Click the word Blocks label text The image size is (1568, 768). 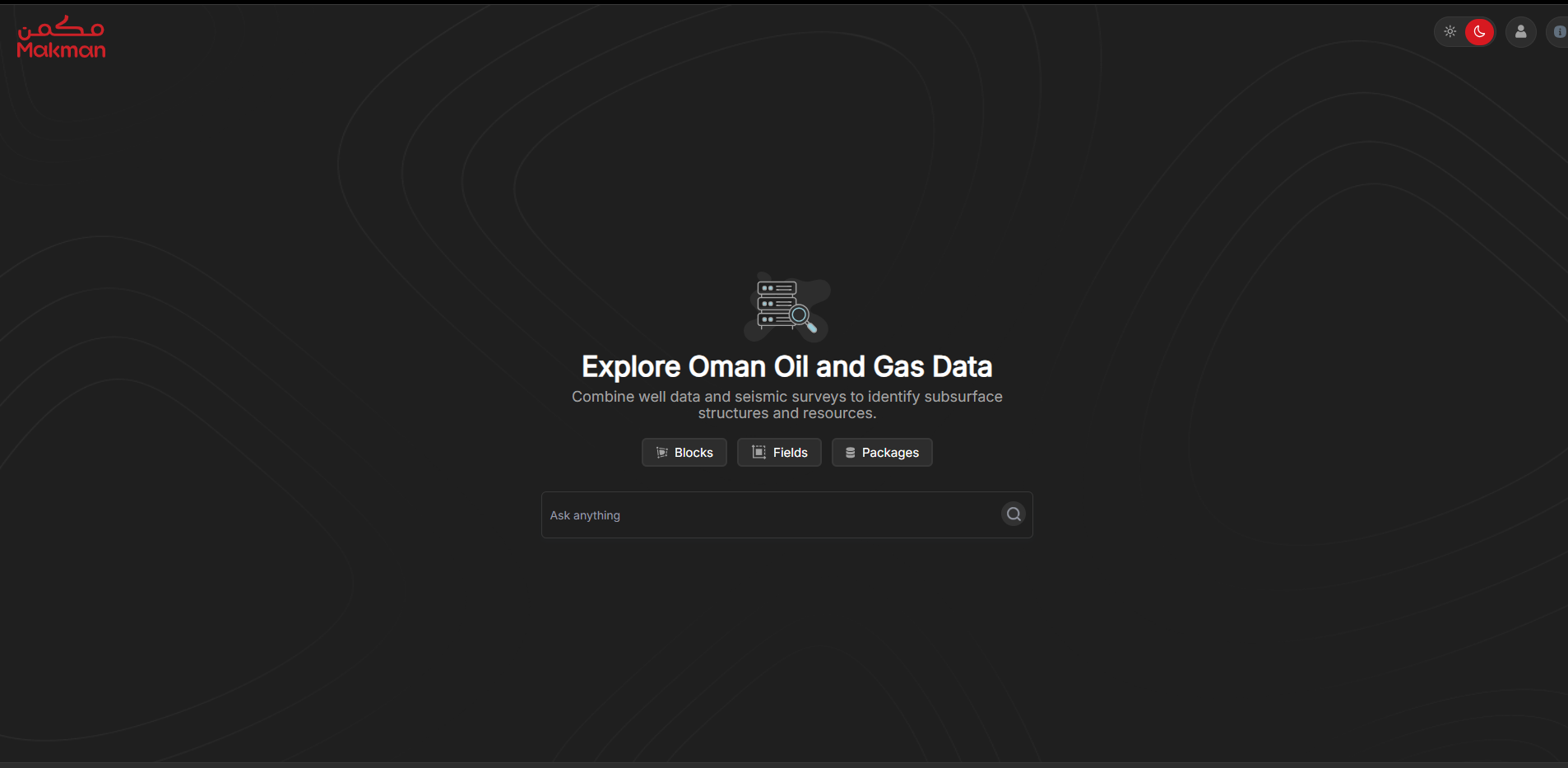(694, 453)
